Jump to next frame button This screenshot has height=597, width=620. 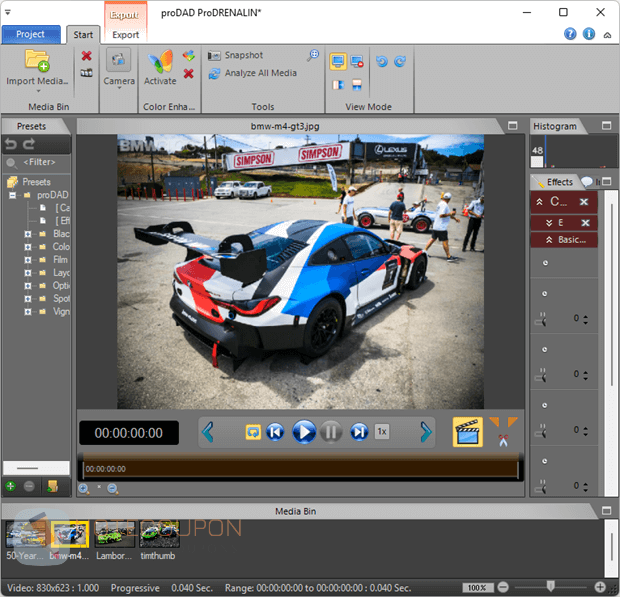click(x=359, y=432)
